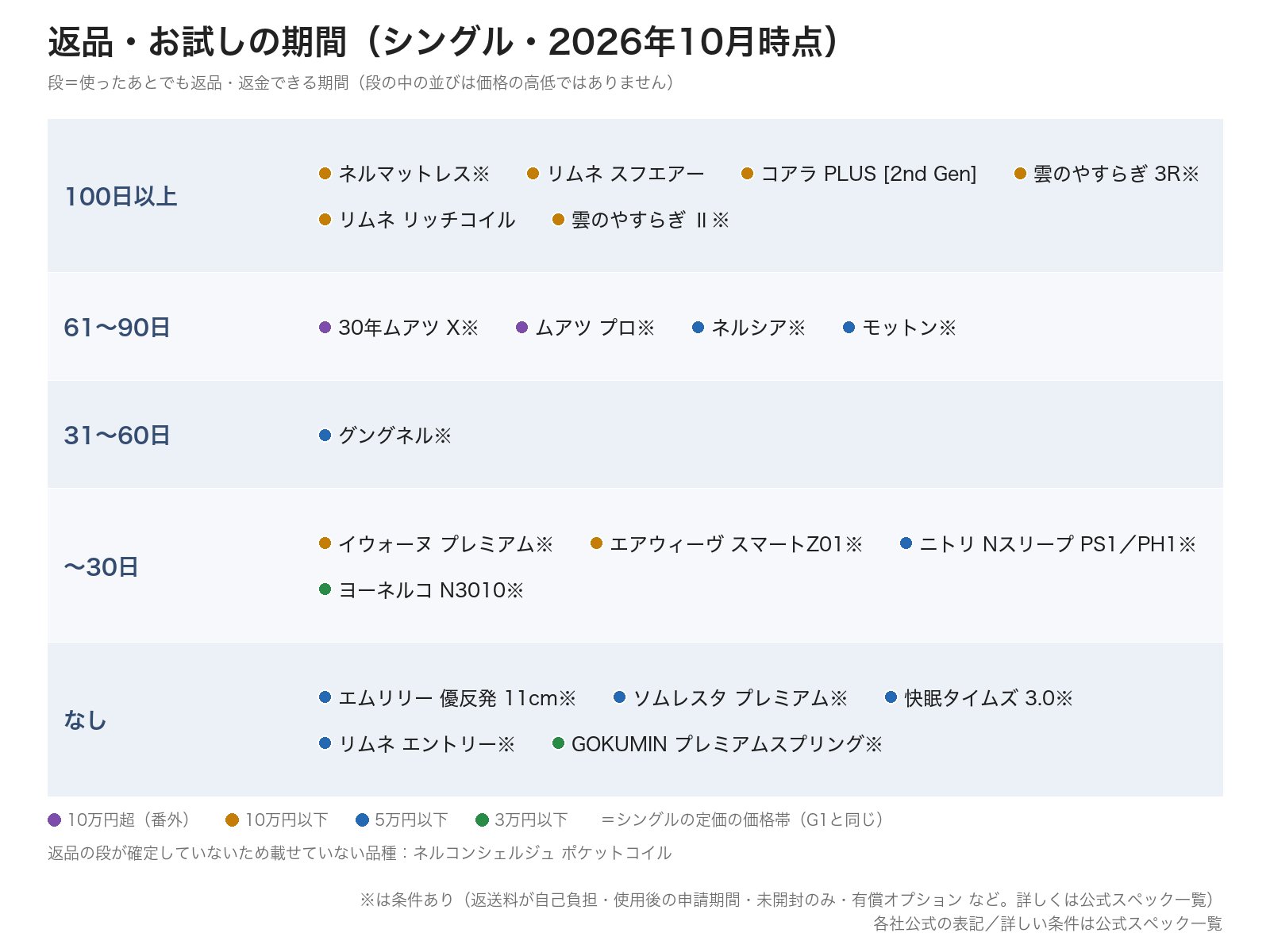Click the purple 10万円超 legend dot
Viewport: 1270px width, 952px height.
pyautogui.click(x=54, y=820)
